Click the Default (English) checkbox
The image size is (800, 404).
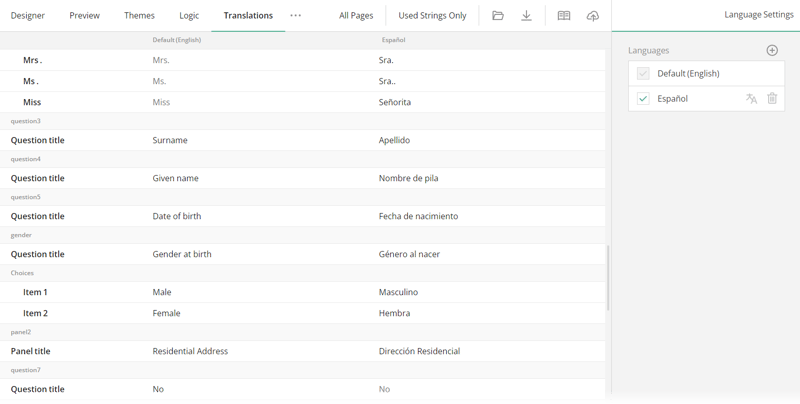(643, 73)
